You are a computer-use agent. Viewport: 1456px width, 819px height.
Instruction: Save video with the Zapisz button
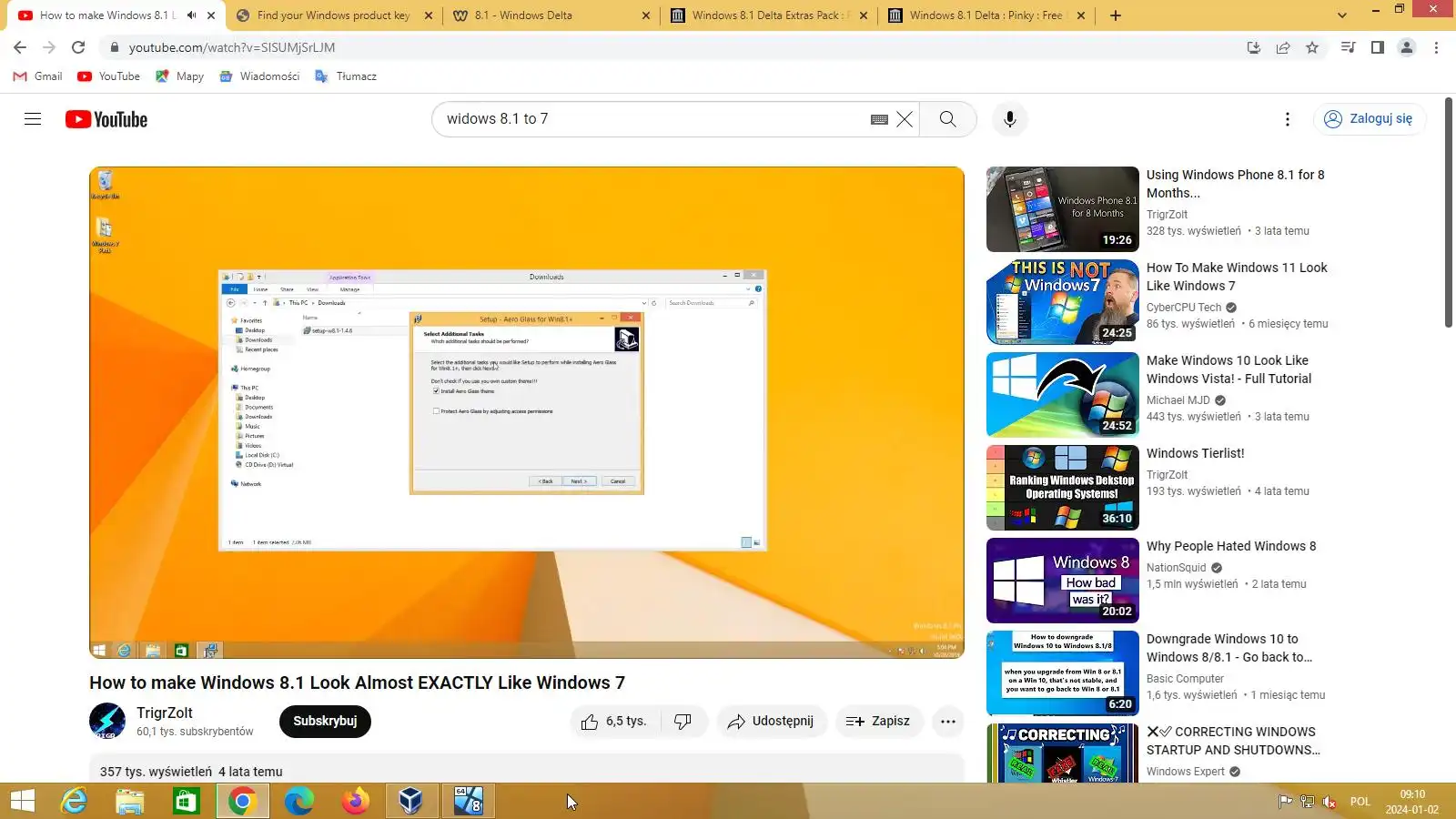(878, 722)
